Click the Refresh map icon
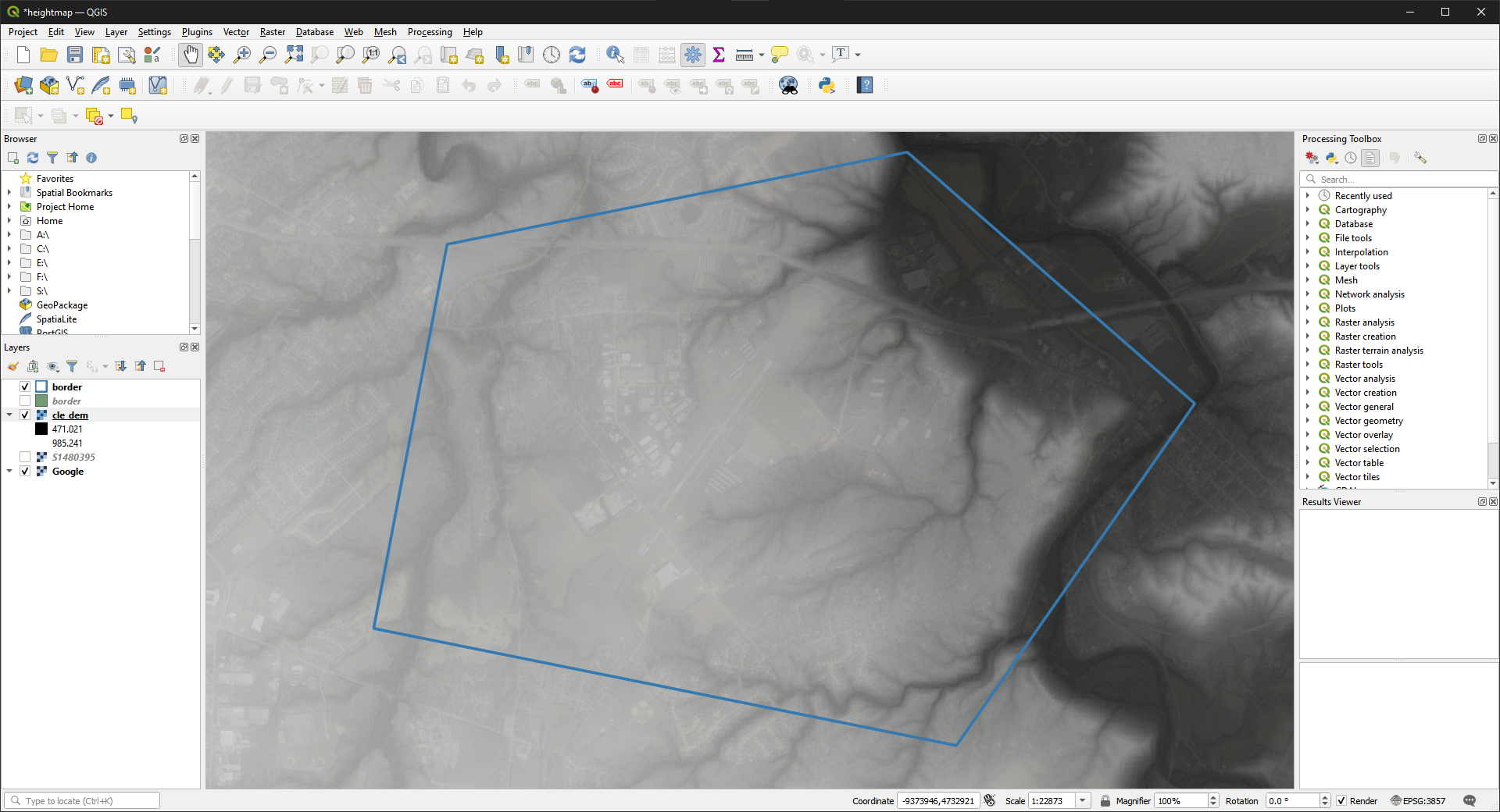Image resolution: width=1500 pixels, height=812 pixels. (x=577, y=55)
